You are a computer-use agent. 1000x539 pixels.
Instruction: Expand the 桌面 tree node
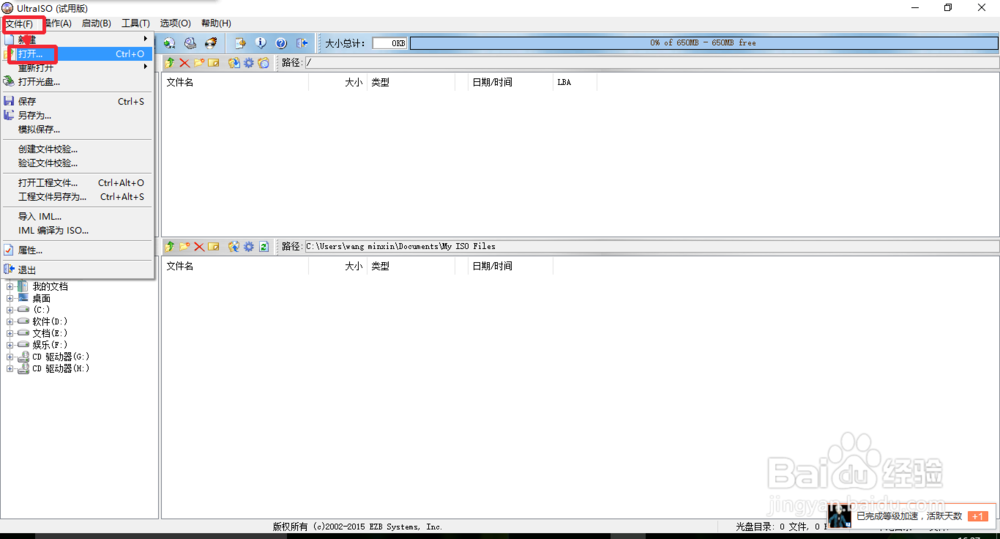(x=10, y=298)
